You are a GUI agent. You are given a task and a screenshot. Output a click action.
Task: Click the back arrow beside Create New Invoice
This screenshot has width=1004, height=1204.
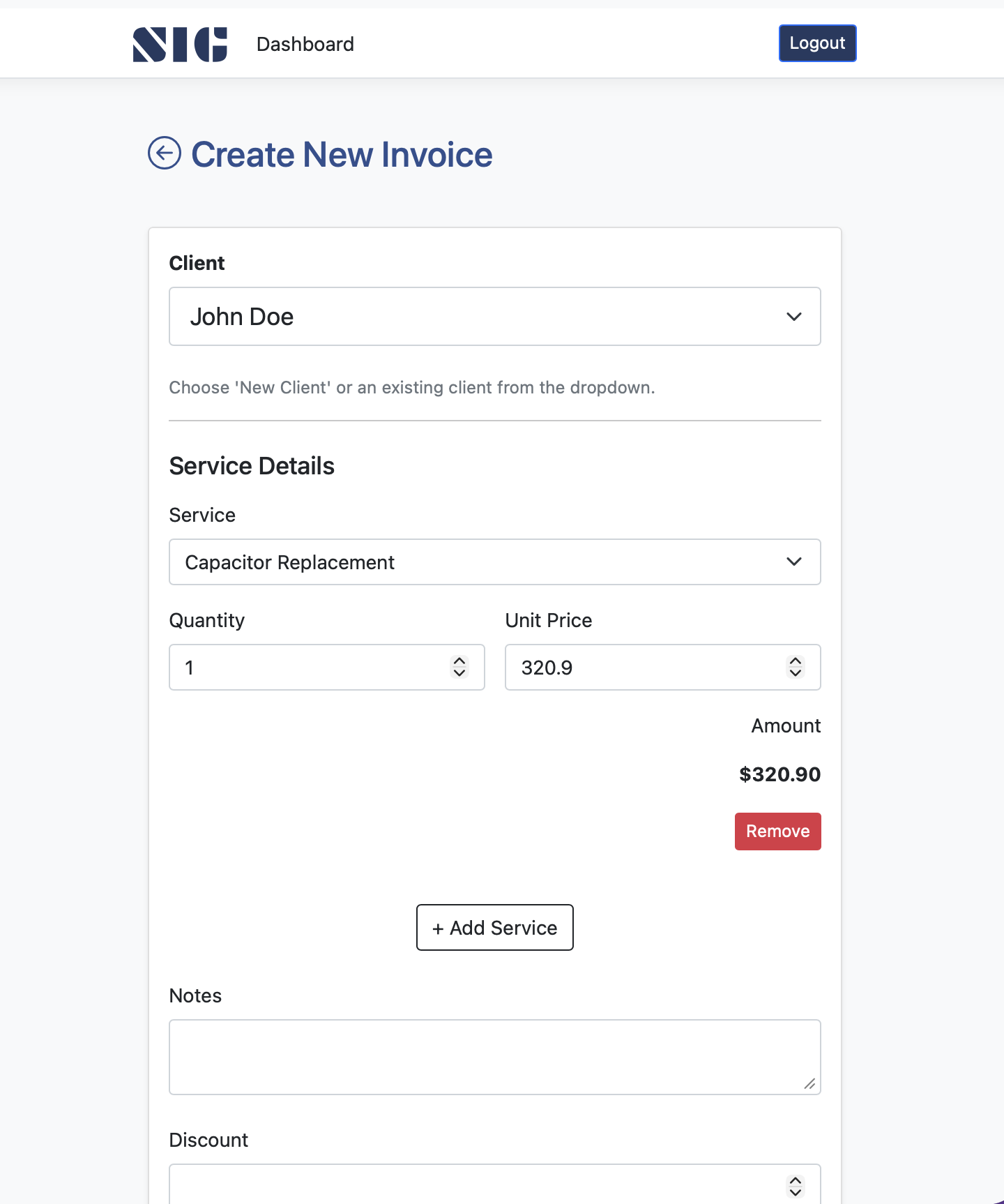point(165,153)
